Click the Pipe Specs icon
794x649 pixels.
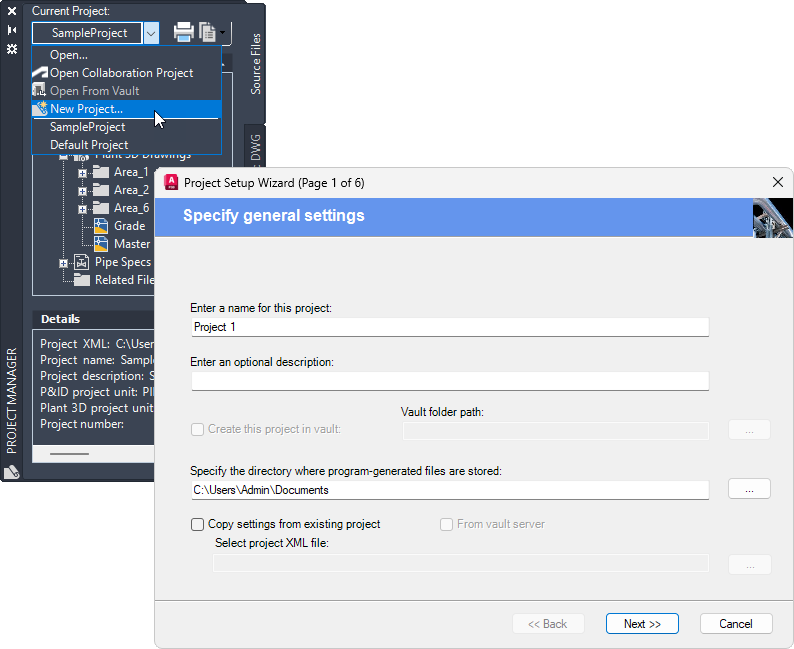pyautogui.click(x=82, y=262)
